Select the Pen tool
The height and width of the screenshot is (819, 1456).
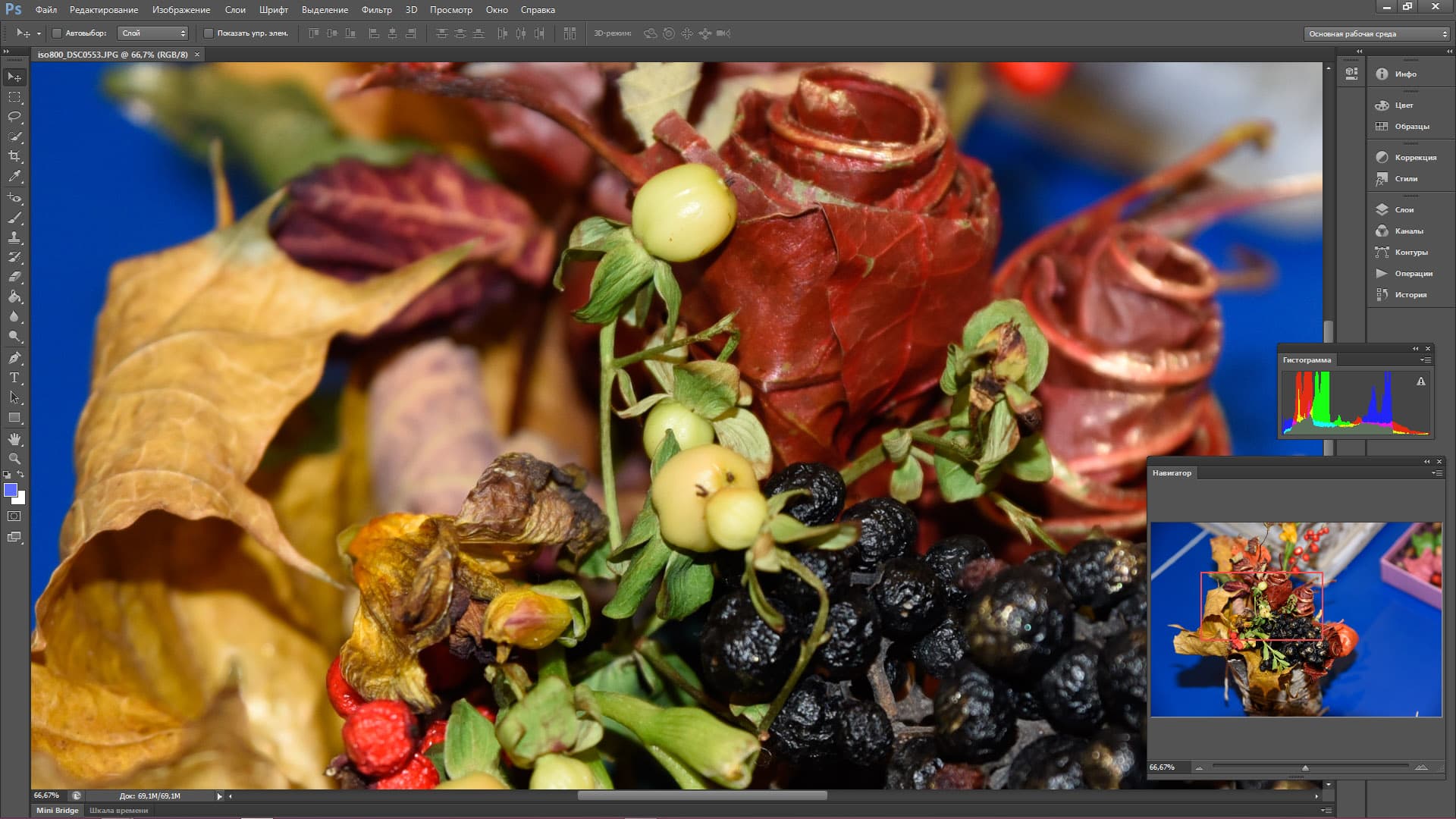coord(14,358)
